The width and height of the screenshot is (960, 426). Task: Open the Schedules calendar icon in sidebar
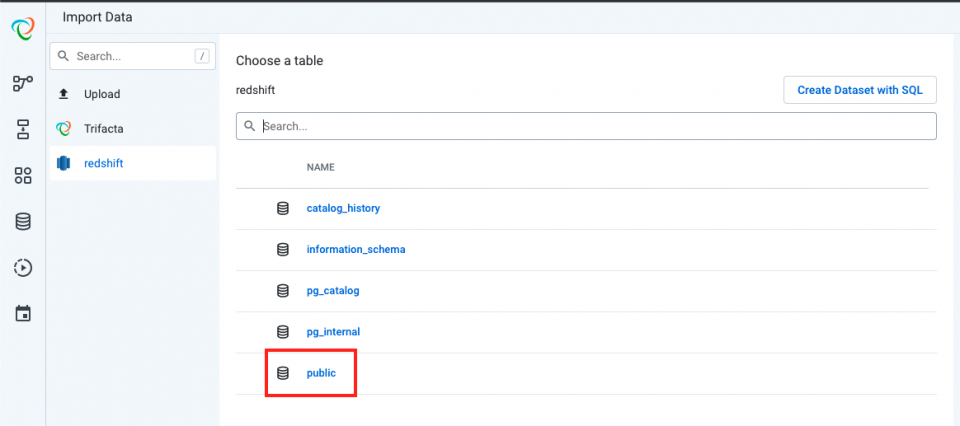23,313
